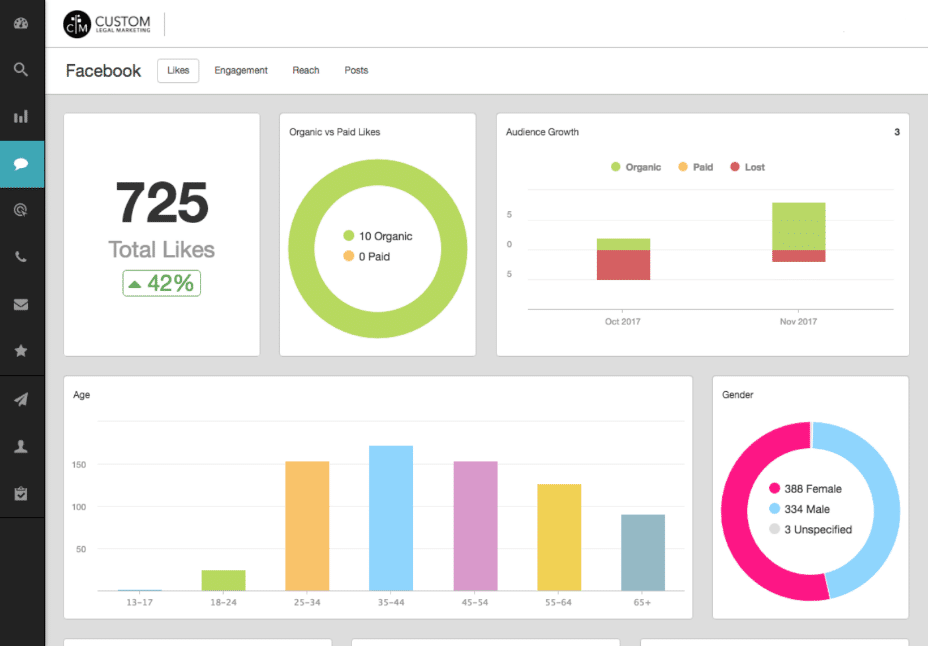
Task: Click the 35-44 age bar
Action: (x=391, y=518)
